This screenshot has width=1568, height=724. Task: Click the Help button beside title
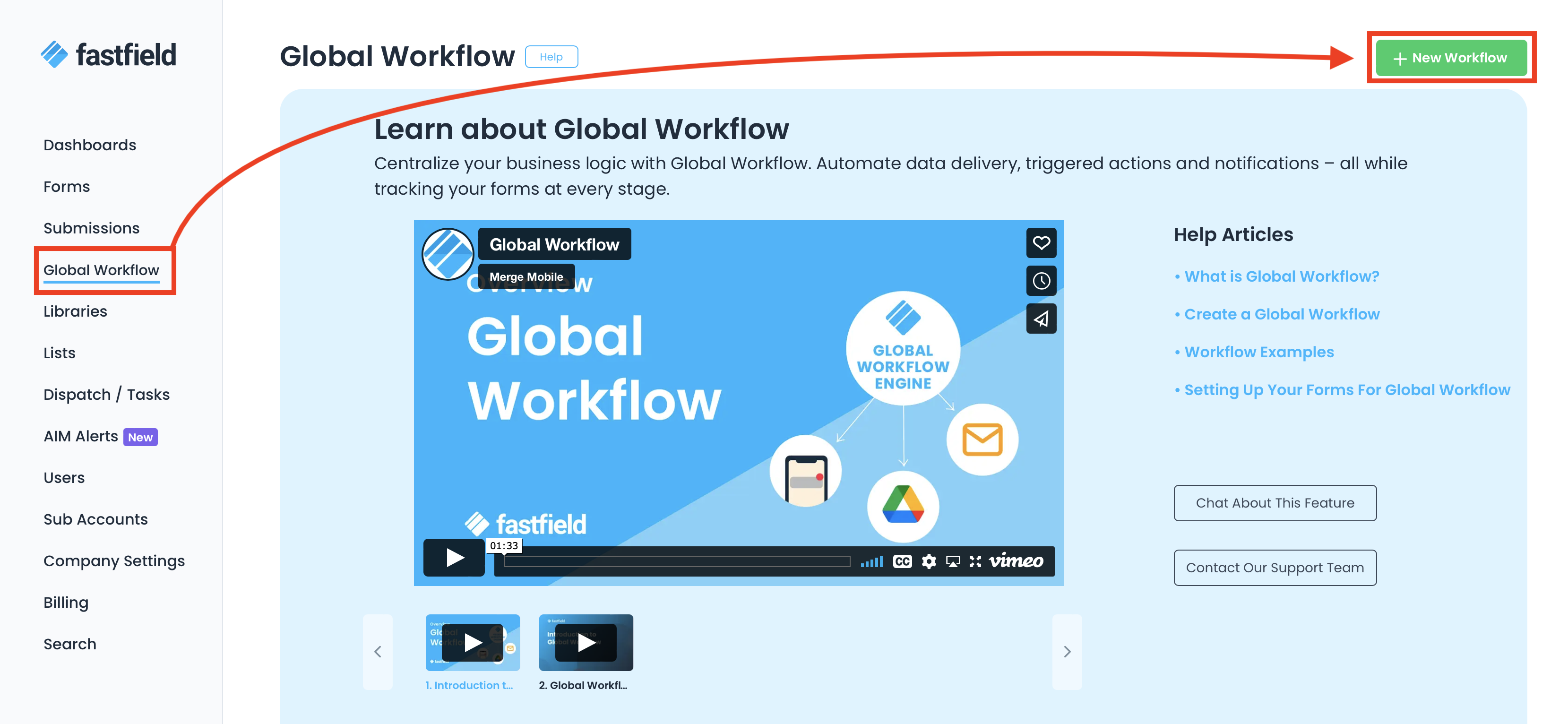tap(551, 57)
